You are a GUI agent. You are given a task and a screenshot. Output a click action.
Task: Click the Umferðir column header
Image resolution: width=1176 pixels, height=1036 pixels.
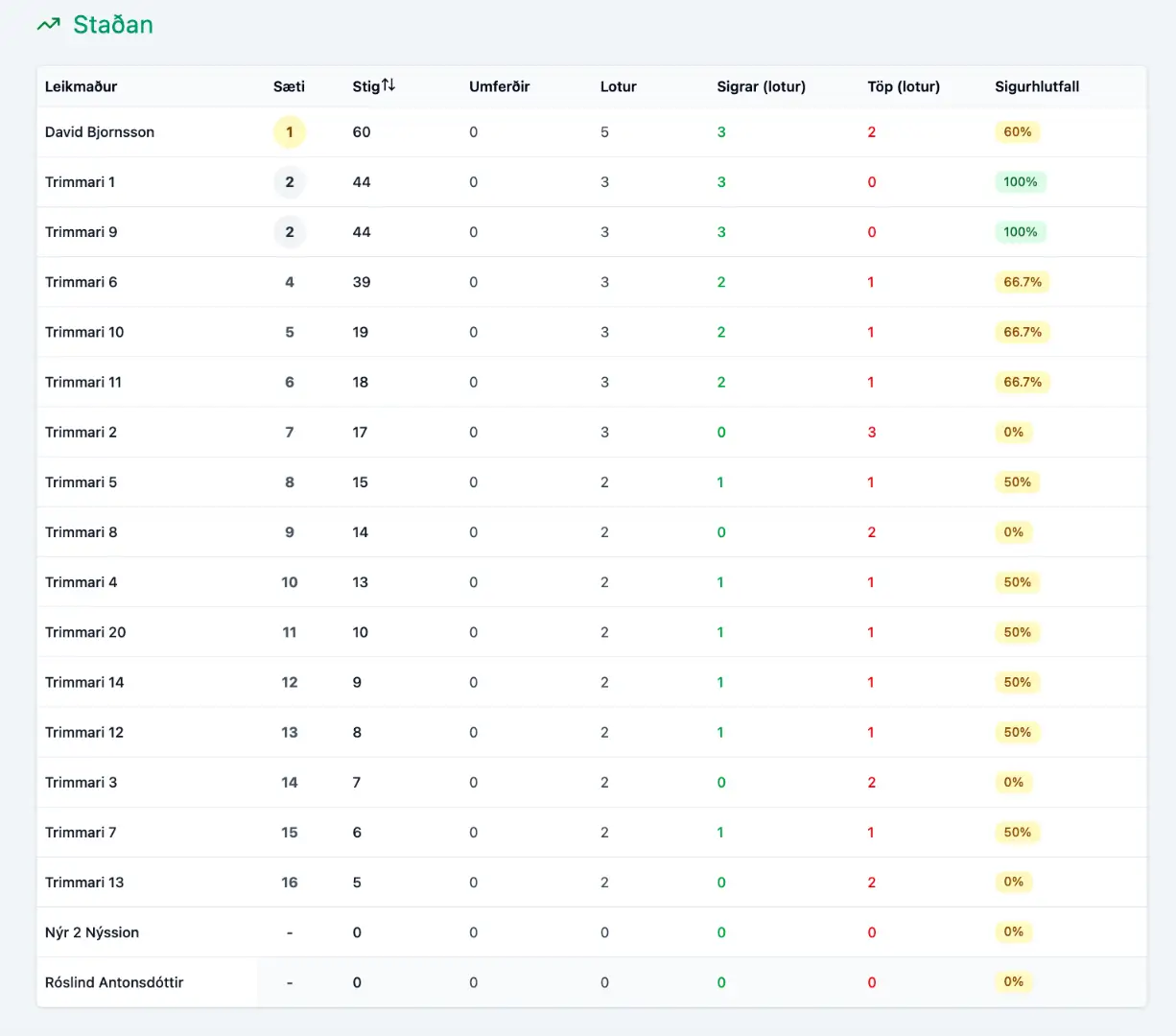(499, 86)
